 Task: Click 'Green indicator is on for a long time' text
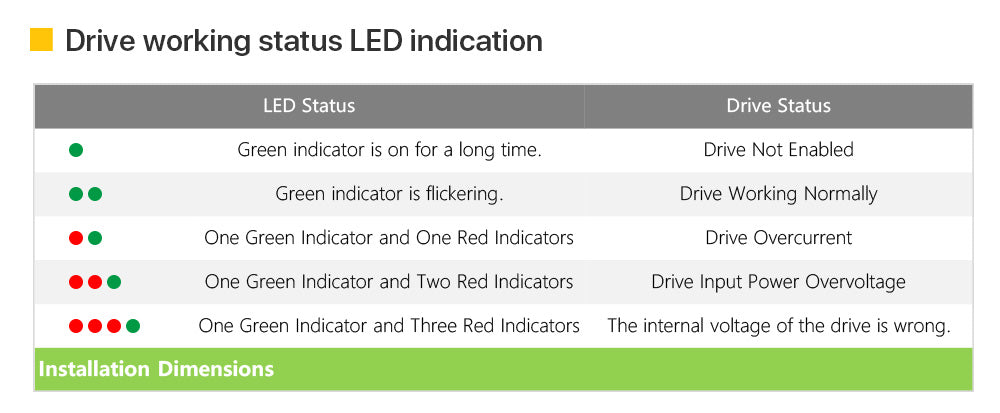[x=389, y=150]
